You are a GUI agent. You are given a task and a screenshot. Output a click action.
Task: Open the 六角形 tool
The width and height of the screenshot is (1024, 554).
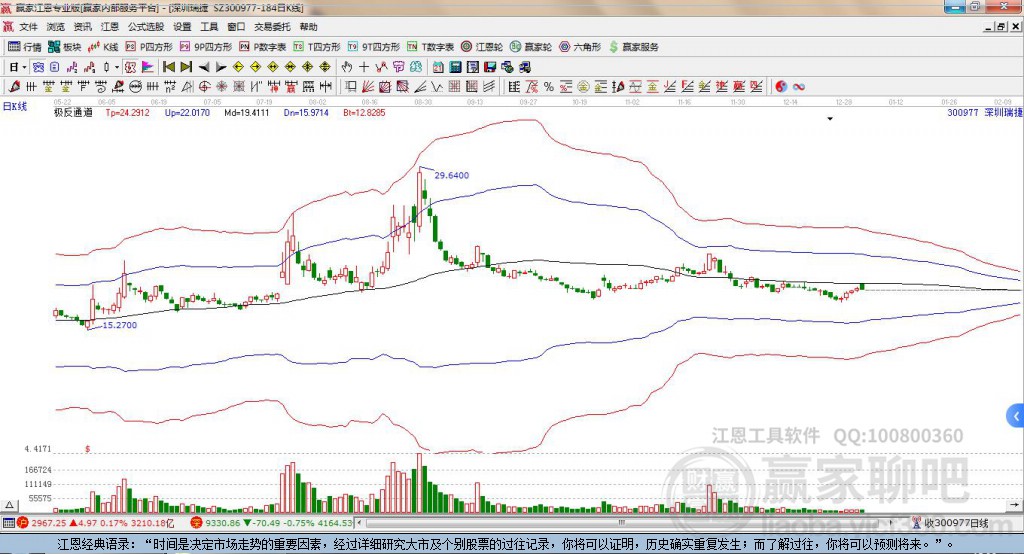click(580, 47)
